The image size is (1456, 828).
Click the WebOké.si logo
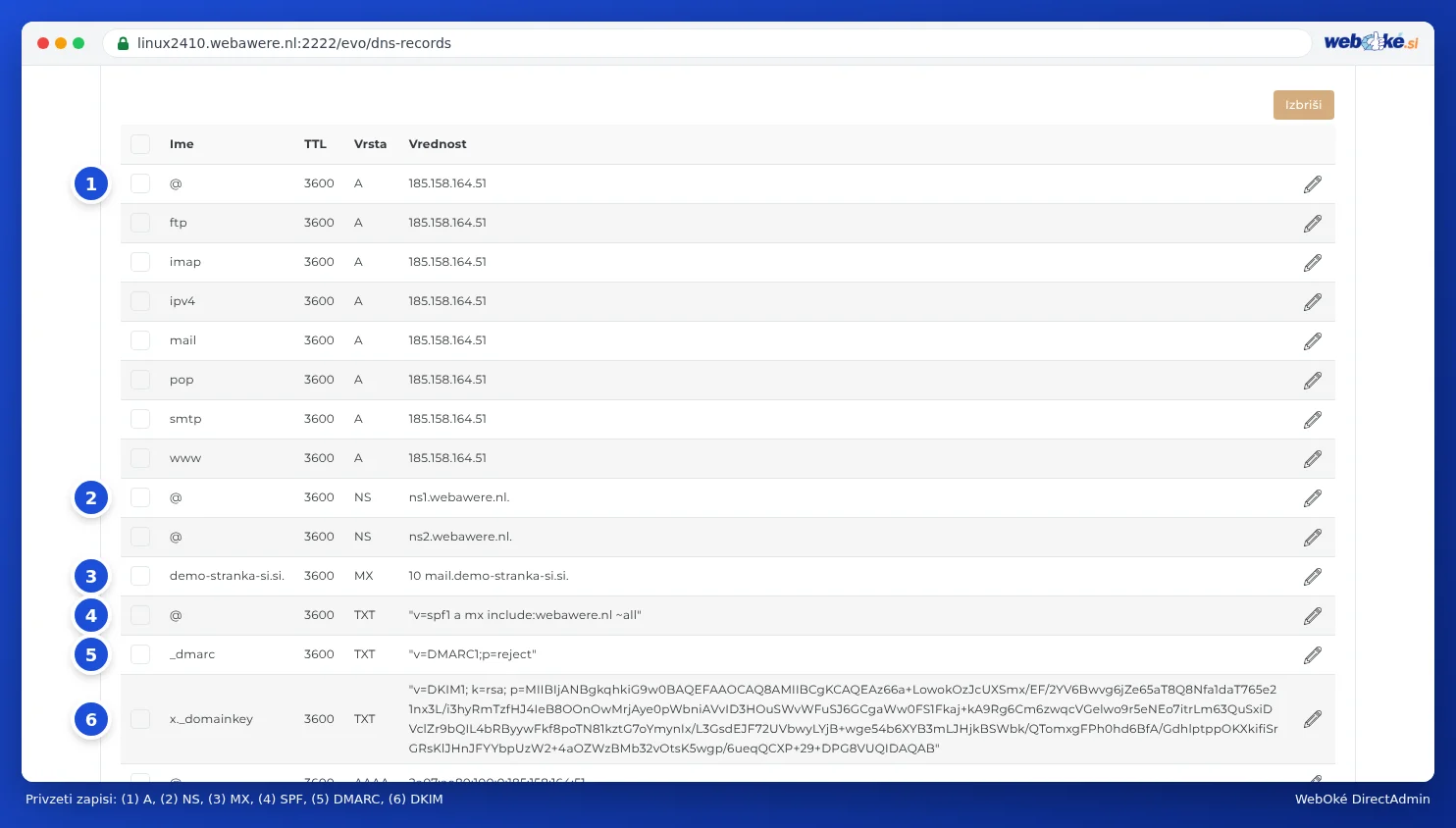tap(1371, 42)
